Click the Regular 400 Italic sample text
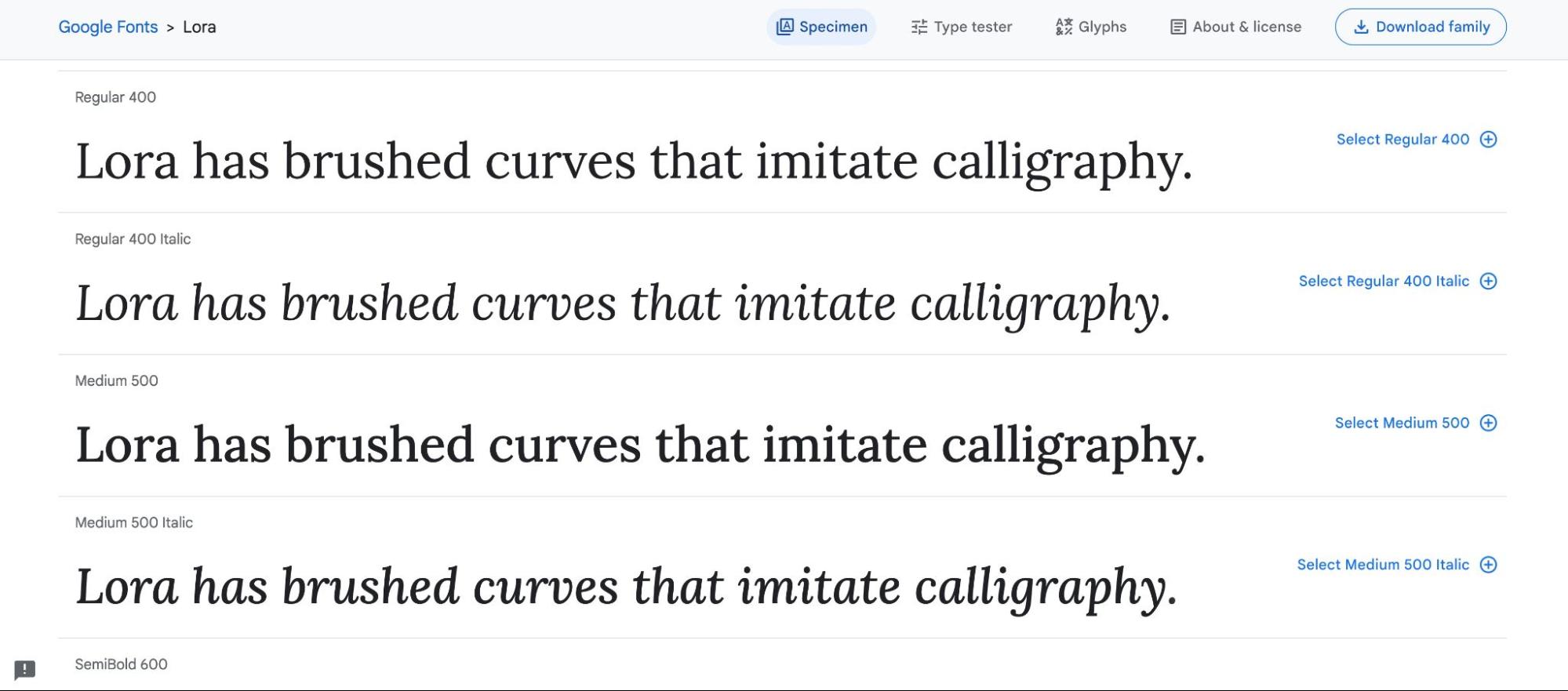 623,304
